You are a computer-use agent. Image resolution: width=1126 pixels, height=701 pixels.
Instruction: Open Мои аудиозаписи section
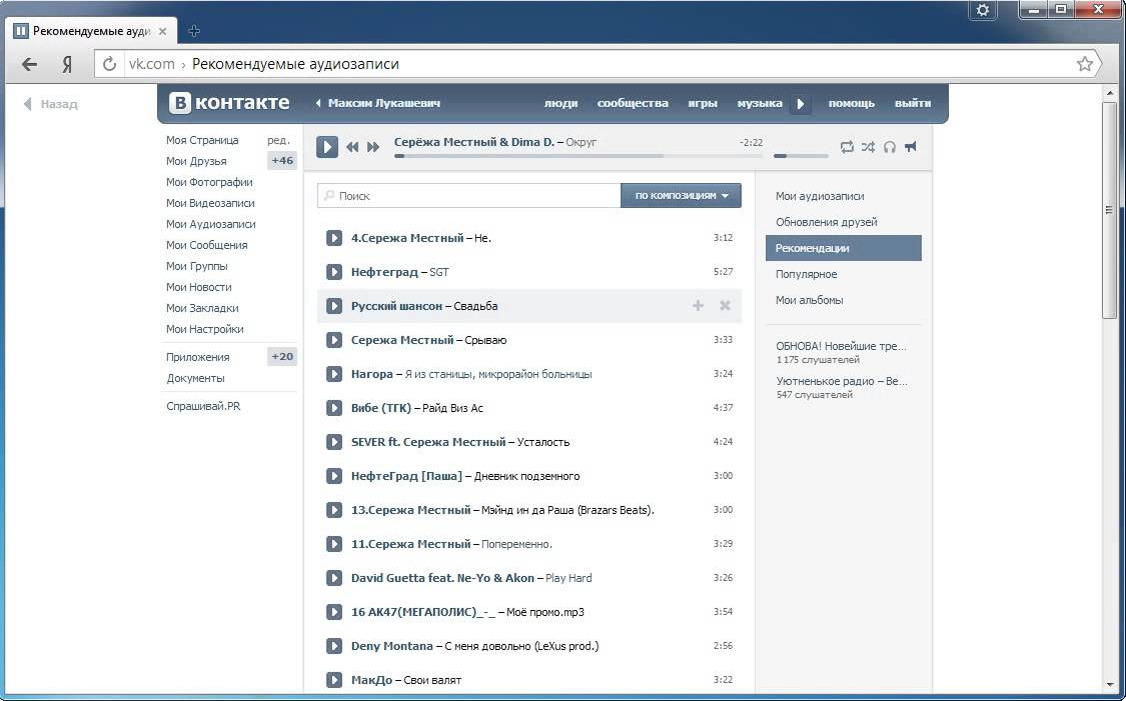819,196
